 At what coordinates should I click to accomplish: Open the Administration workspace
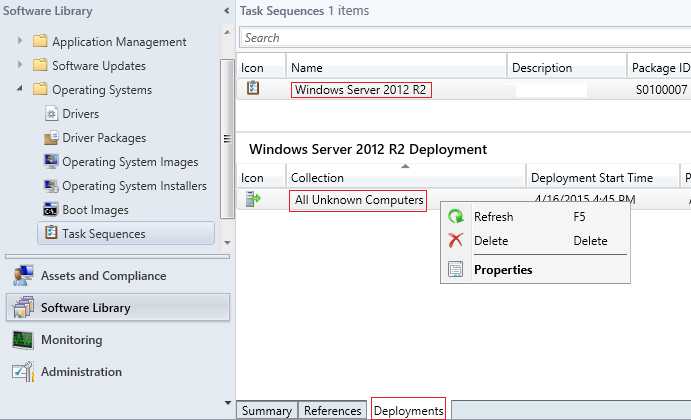118,372
